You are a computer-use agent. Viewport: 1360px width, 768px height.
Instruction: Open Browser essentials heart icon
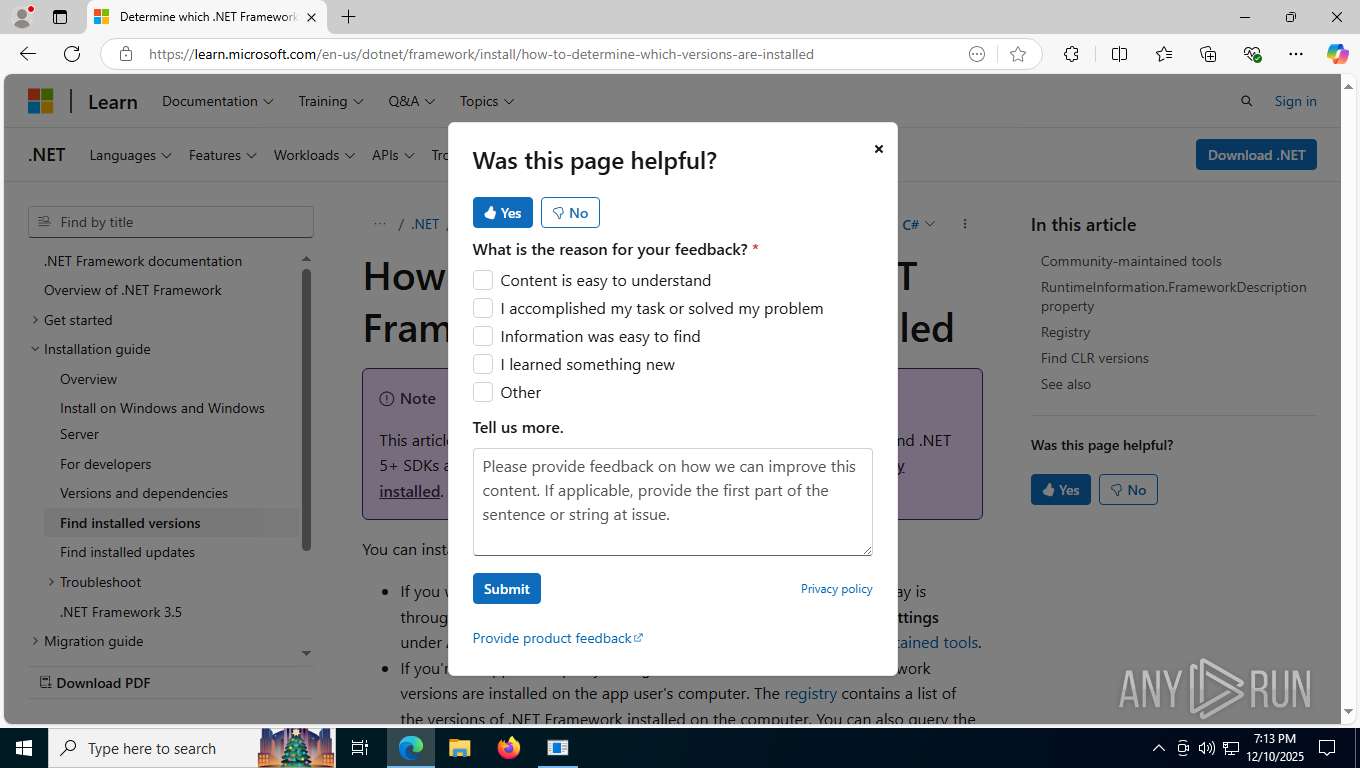click(1252, 54)
